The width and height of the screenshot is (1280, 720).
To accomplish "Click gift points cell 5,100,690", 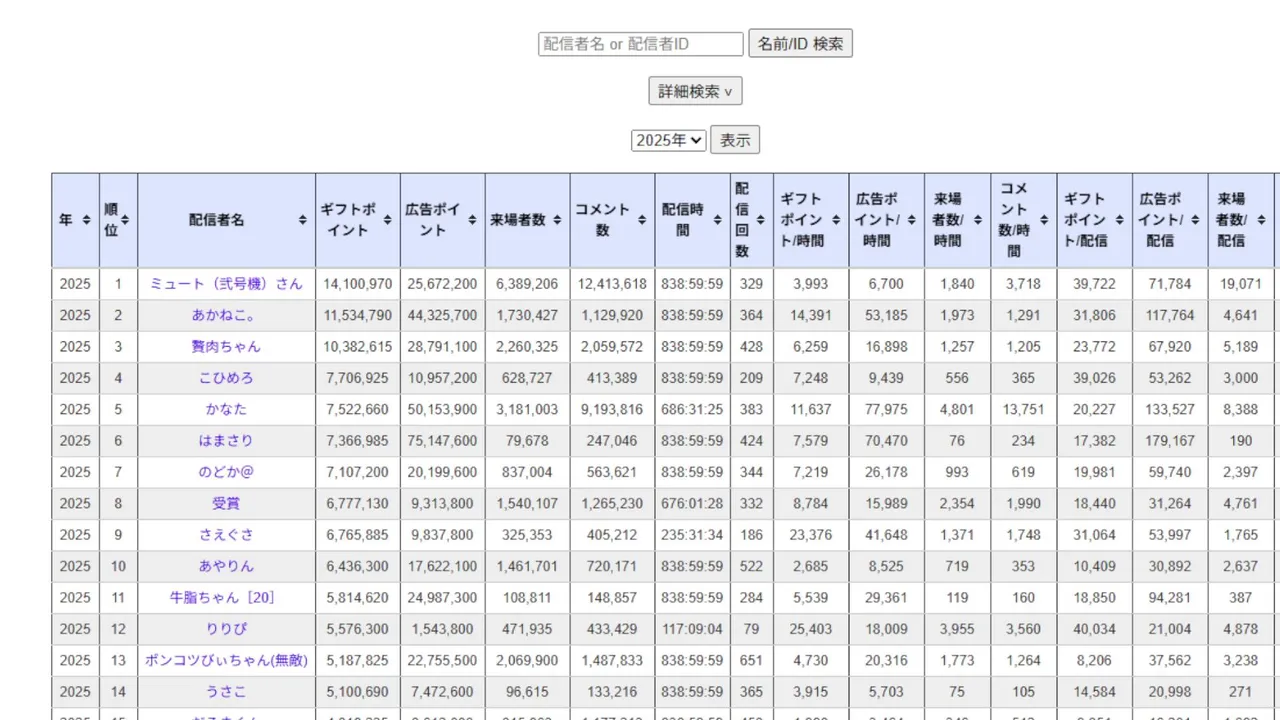I will 358,692.
